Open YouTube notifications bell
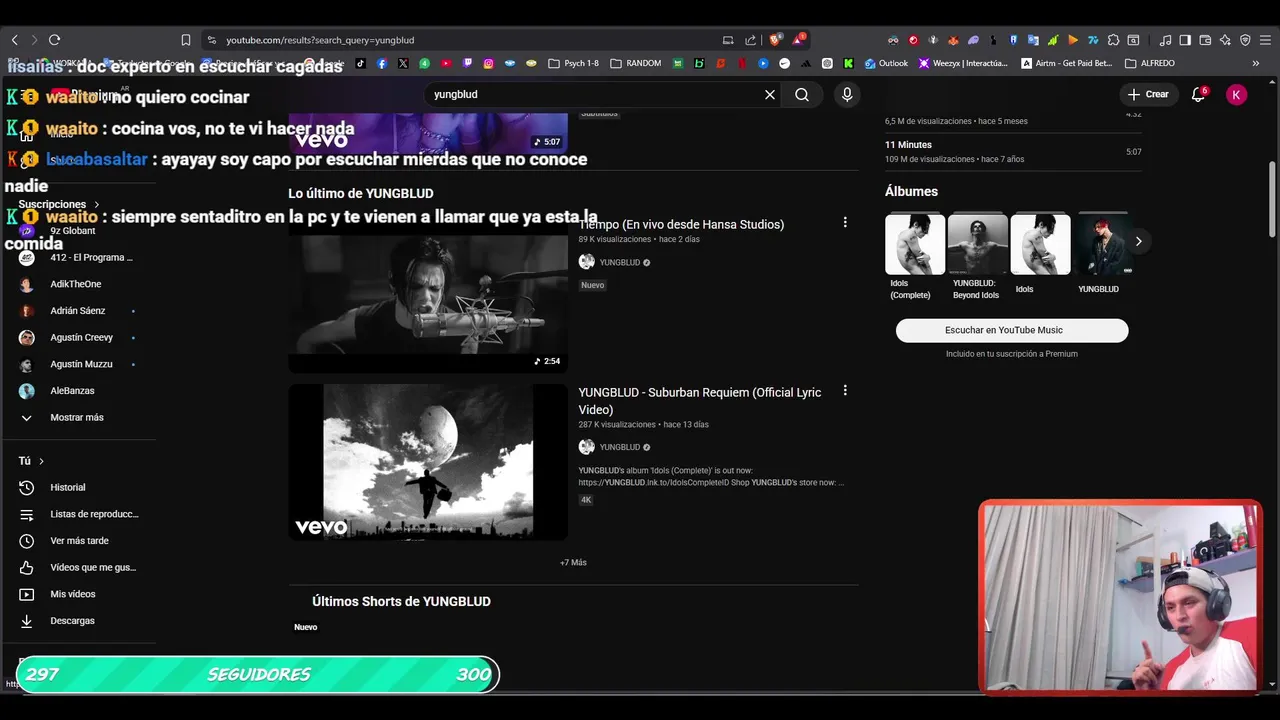1280x720 pixels. 1198,94
